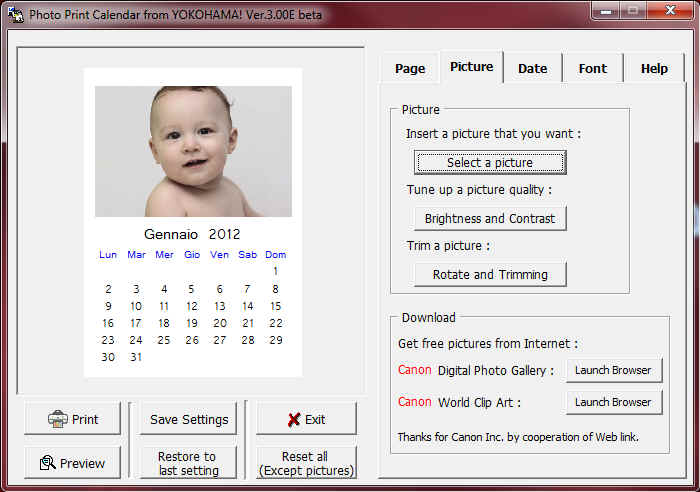
Task: Click the Rotate and Trimming button
Action: click(490, 274)
